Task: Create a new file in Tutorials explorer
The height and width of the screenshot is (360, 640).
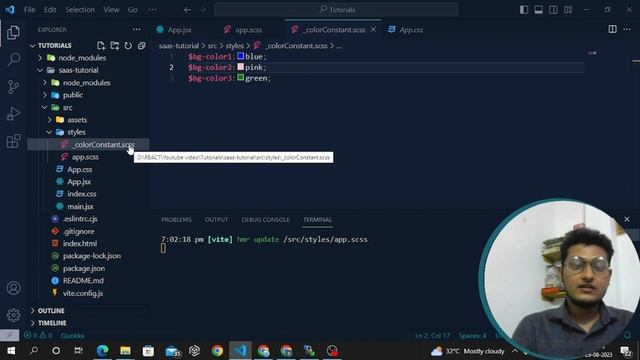Action: (x=101, y=45)
